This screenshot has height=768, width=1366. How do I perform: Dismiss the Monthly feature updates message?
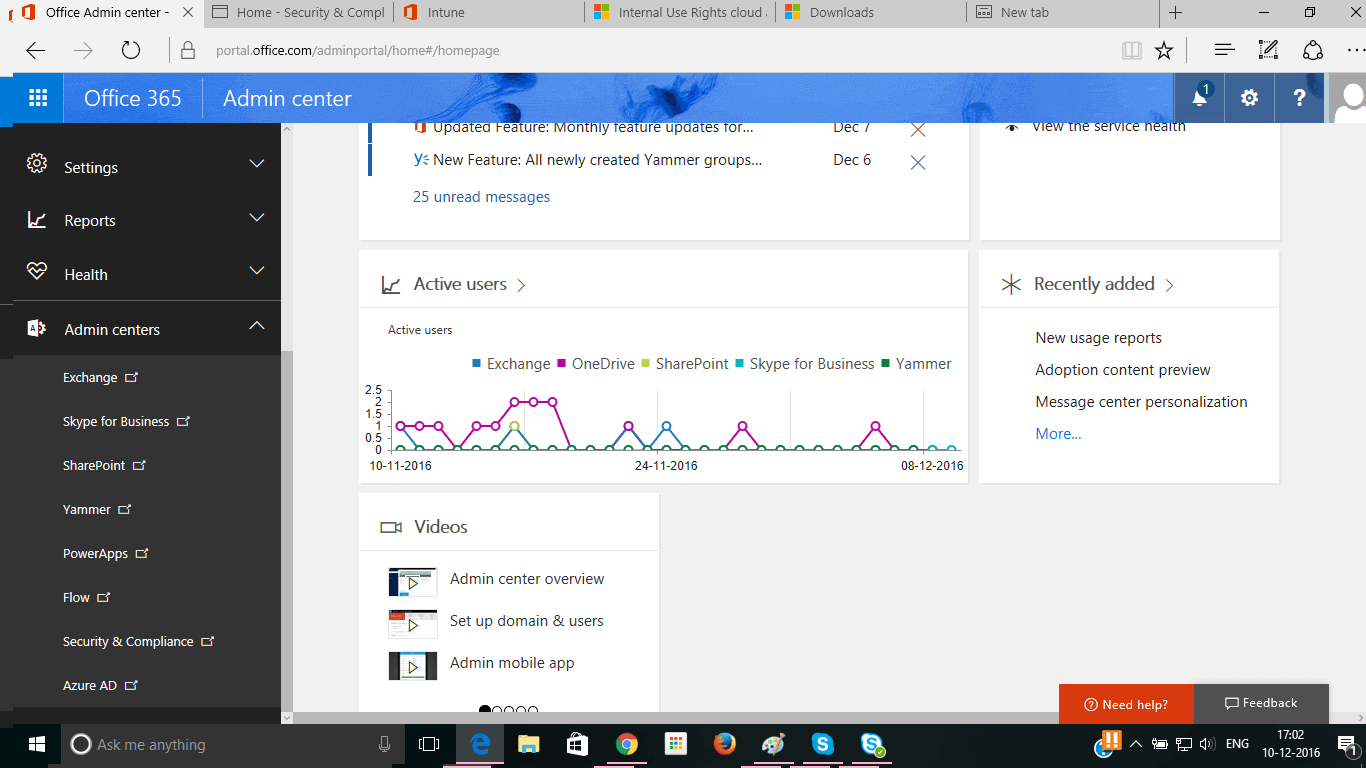pyautogui.click(x=918, y=129)
